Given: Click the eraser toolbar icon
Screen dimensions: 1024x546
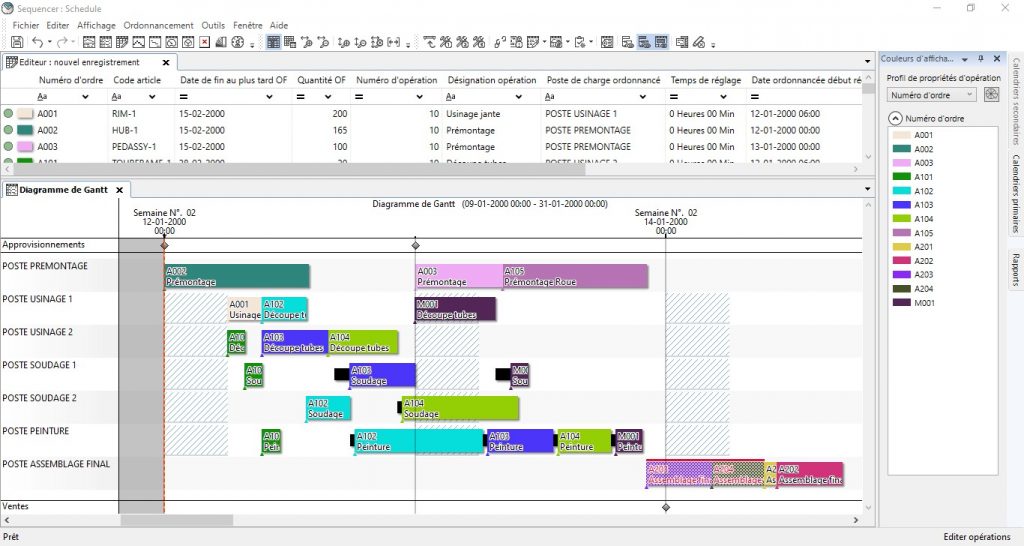Looking at the screenshot, I should click(x=699, y=42).
